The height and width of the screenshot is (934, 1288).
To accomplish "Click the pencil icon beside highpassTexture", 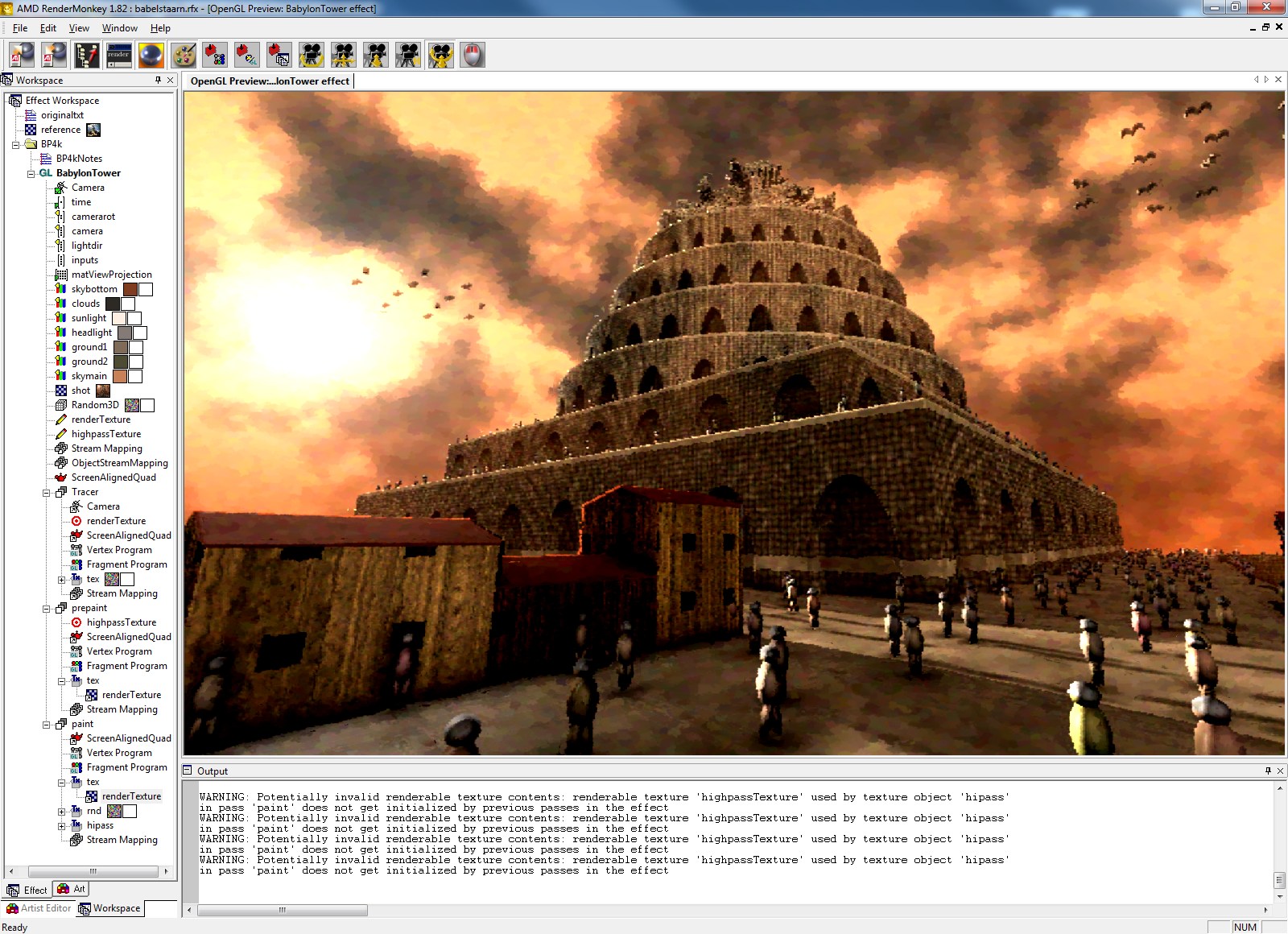I will (x=61, y=434).
